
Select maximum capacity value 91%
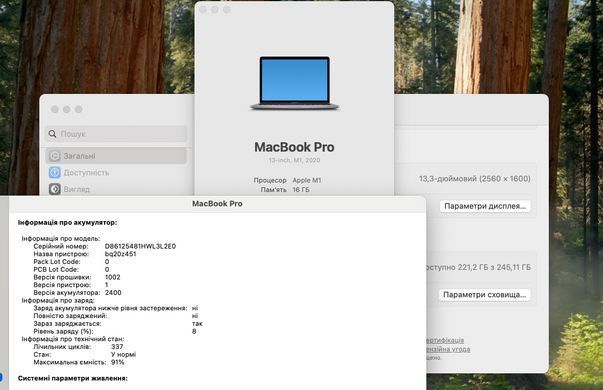(118, 362)
